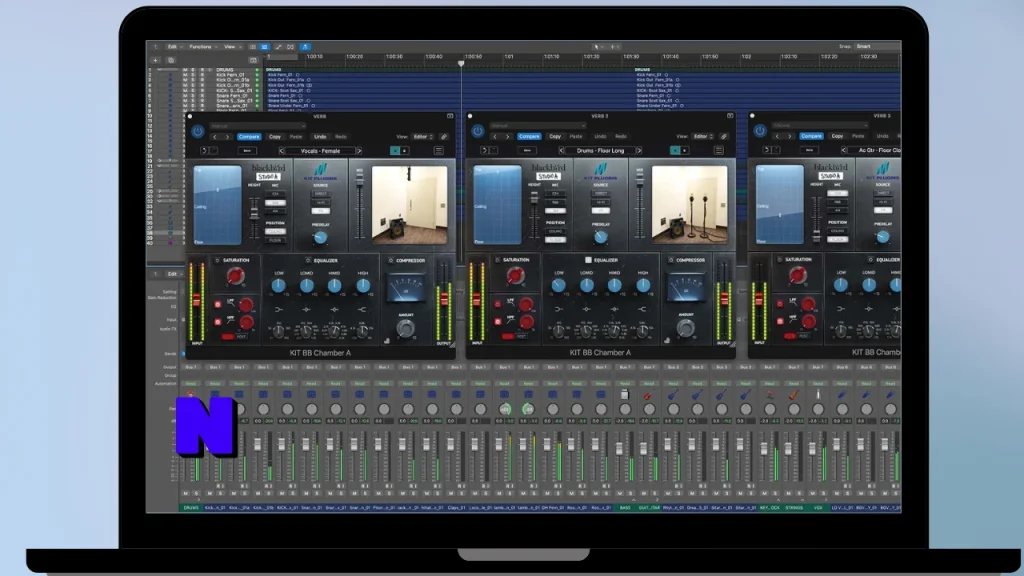Click the PREDELAY knob in VERB window
This screenshot has width=1024, height=576.
tap(320, 238)
